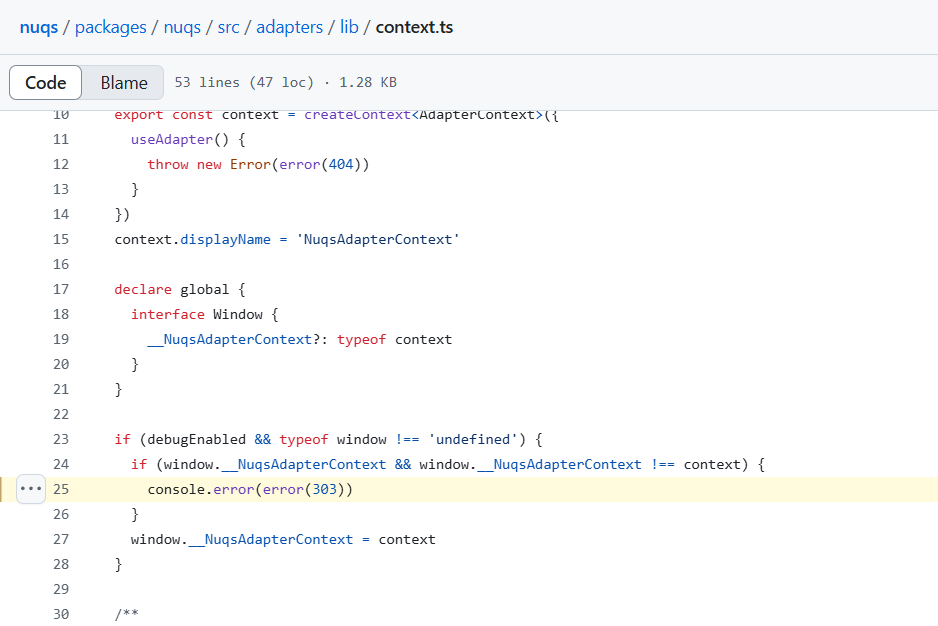
Task: Select the Code view tab
Action: tap(45, 83)
